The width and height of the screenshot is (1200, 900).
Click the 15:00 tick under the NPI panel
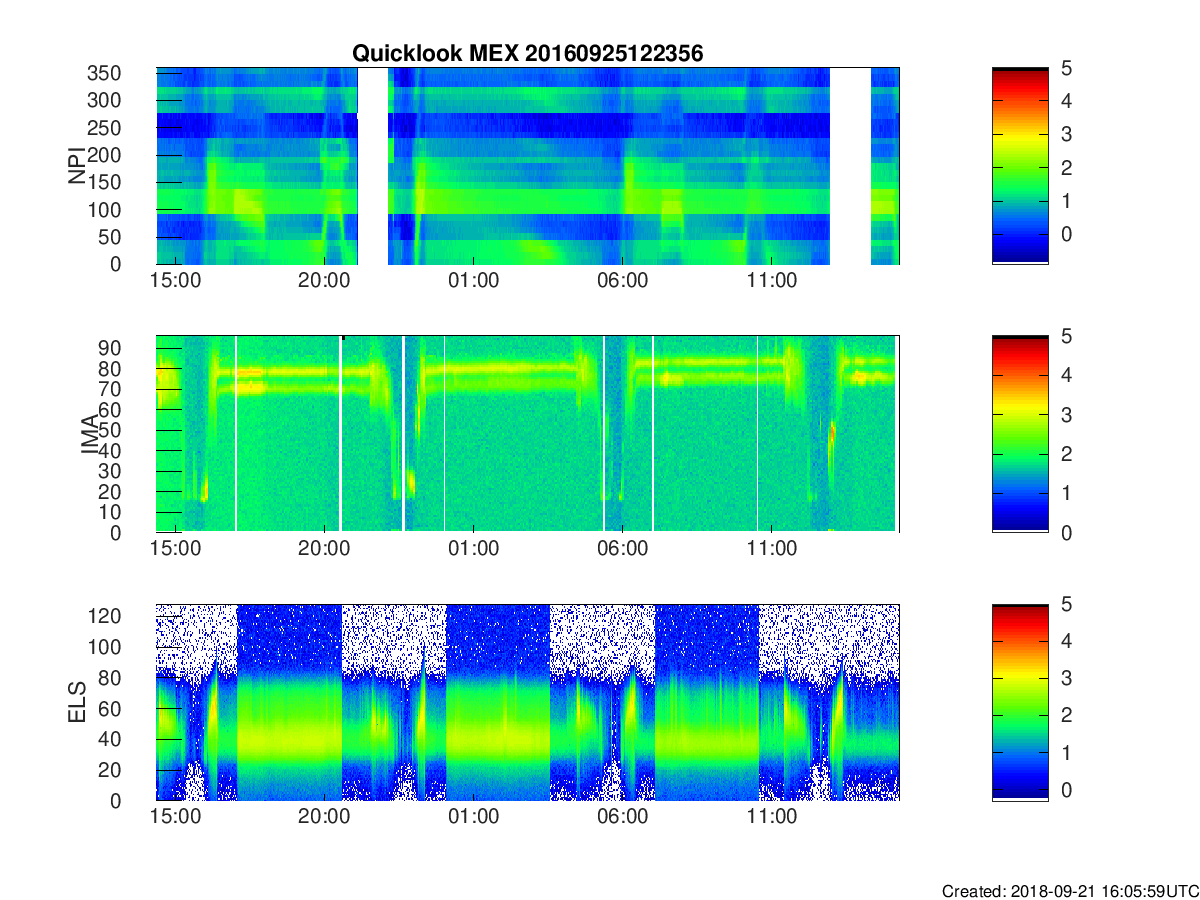[x=175, y=281]
